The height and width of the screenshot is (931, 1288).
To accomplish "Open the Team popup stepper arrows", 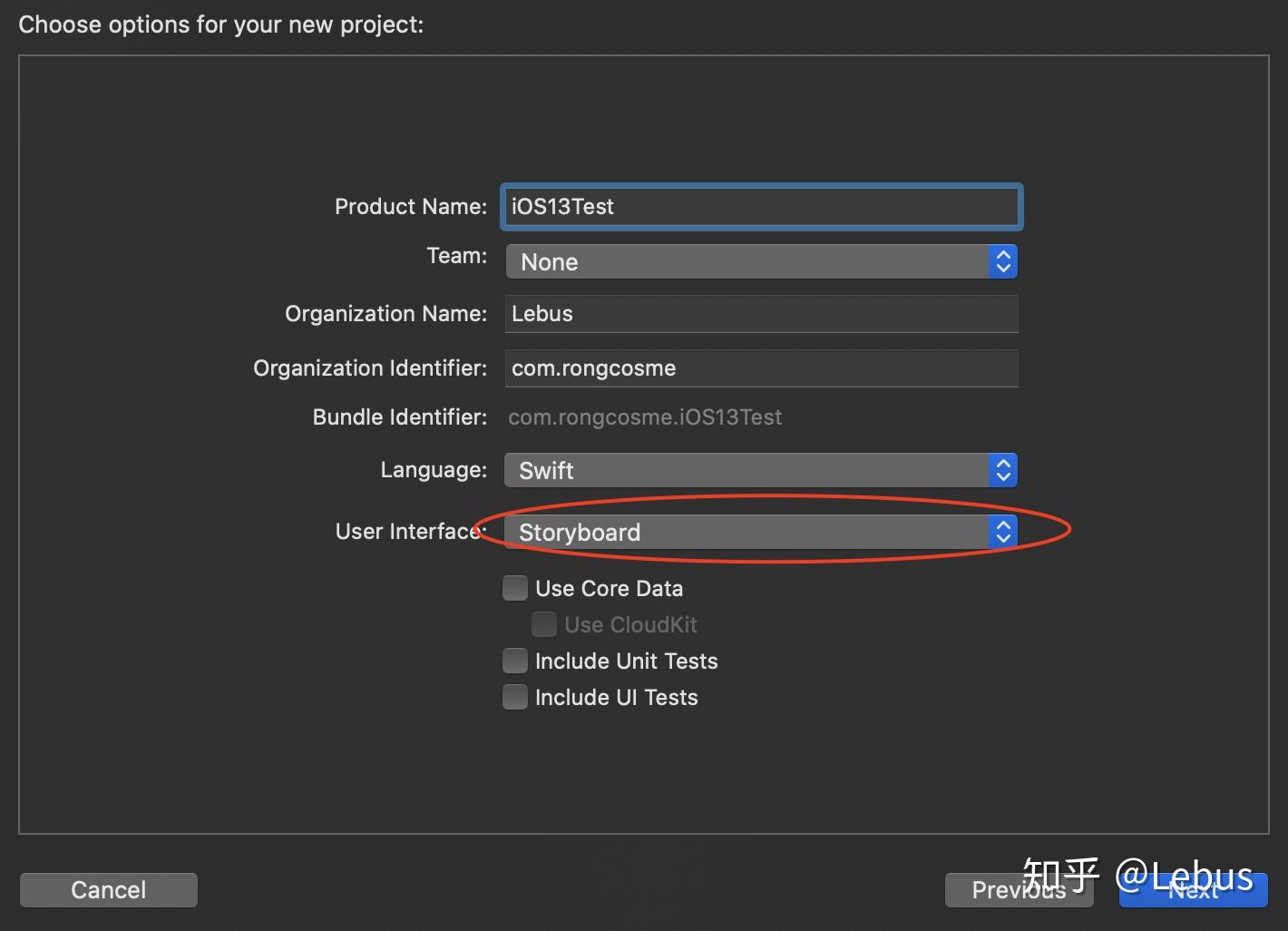I will click(x=1003, y=261).
